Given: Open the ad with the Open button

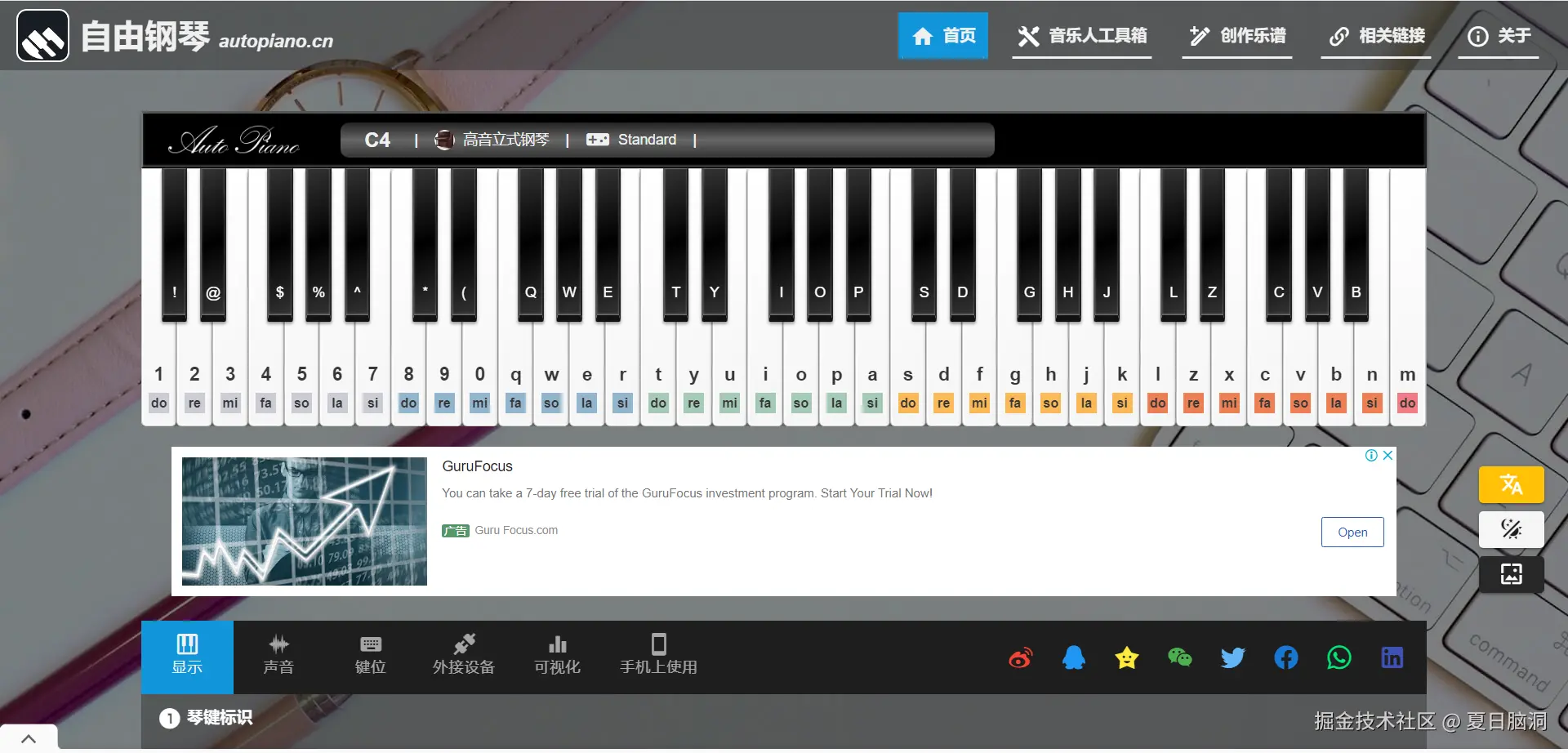Looking at the screenshot, I should 1352,532.
